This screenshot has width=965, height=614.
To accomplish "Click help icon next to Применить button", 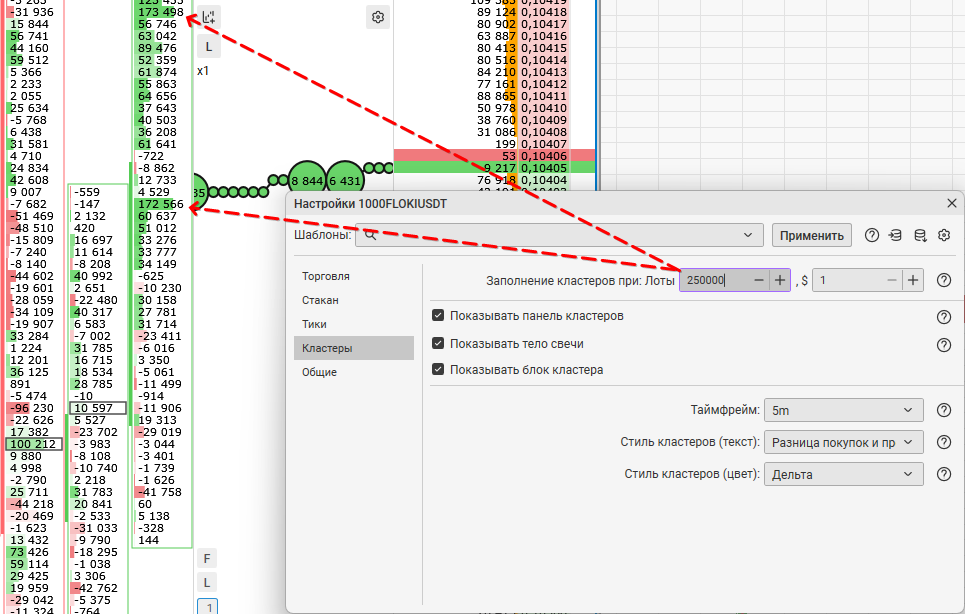I will 871,235.
